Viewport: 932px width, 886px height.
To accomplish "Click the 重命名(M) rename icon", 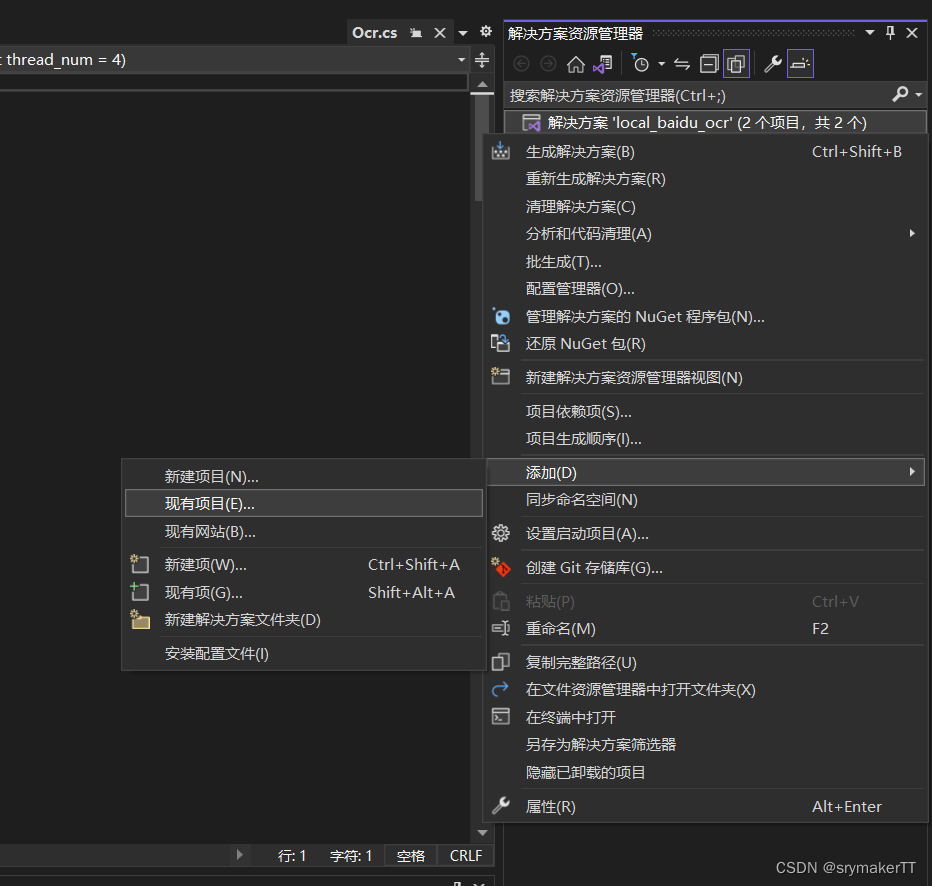I will point(500,628).
